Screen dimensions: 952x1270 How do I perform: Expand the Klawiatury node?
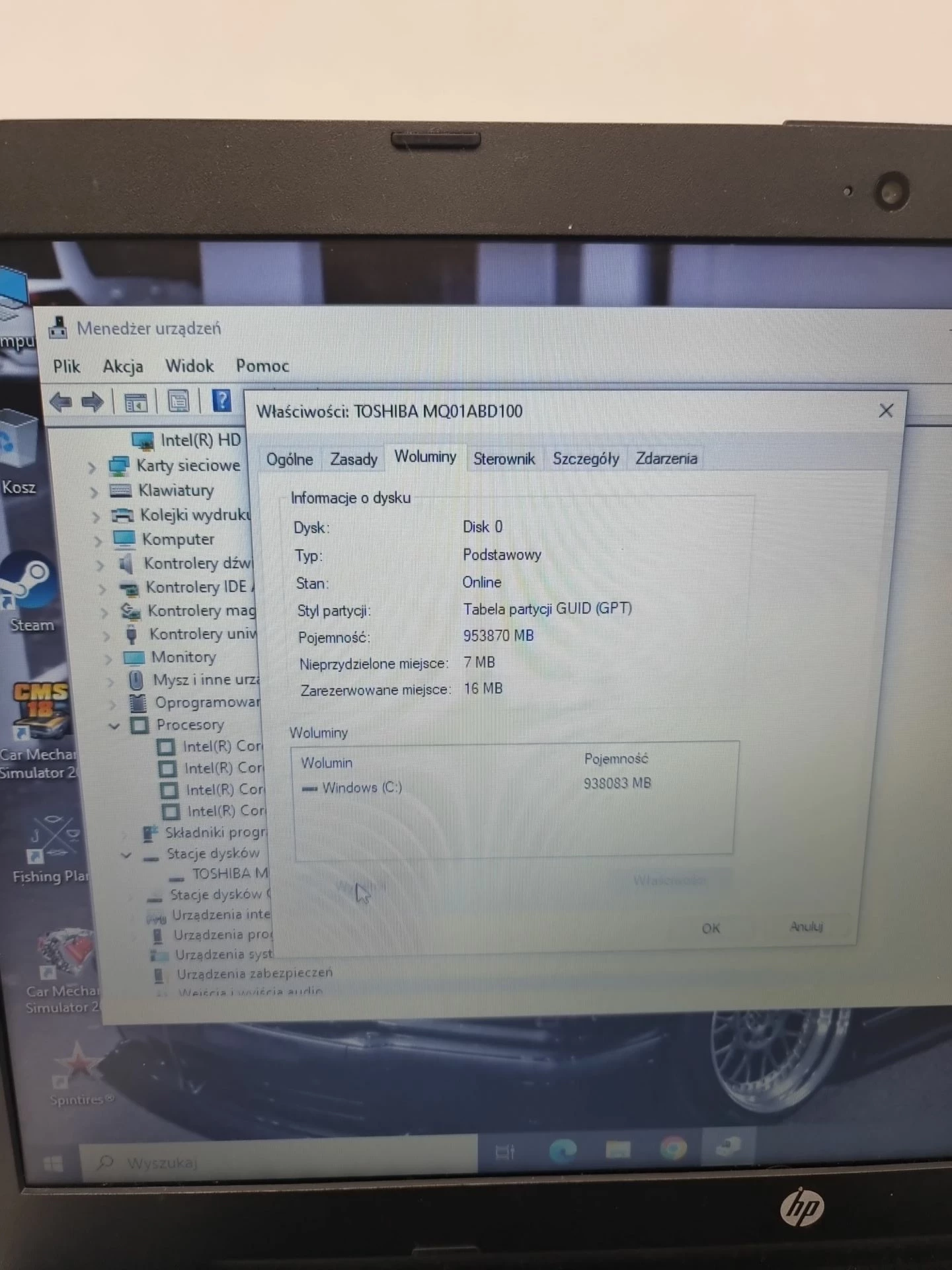click(x=94, y=492)
